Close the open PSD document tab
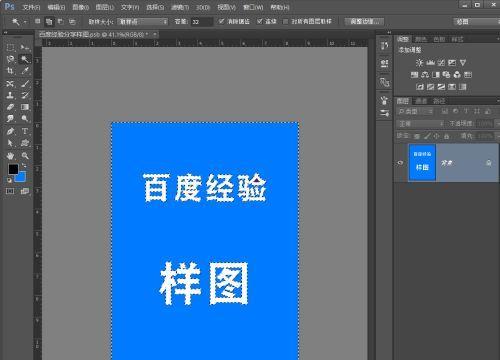500x360 pixels. pyautogui.click(x=155, y=34)
